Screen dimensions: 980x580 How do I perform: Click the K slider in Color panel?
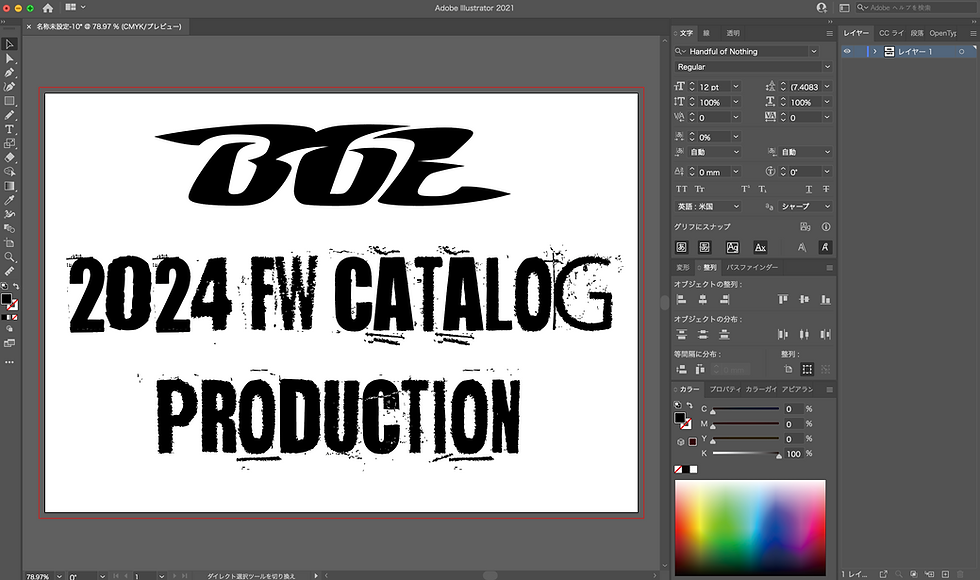click(747, 454)
